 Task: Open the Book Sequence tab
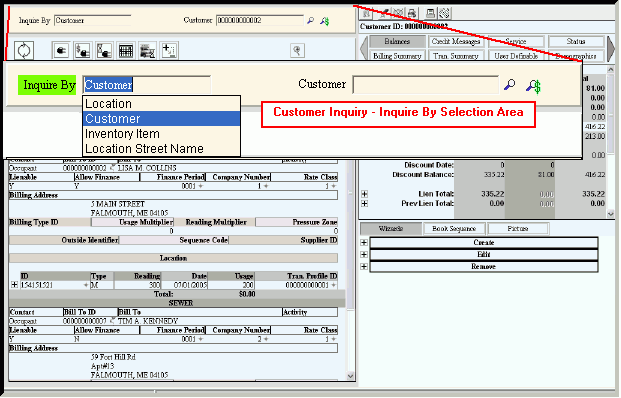(x=454, y=229)
